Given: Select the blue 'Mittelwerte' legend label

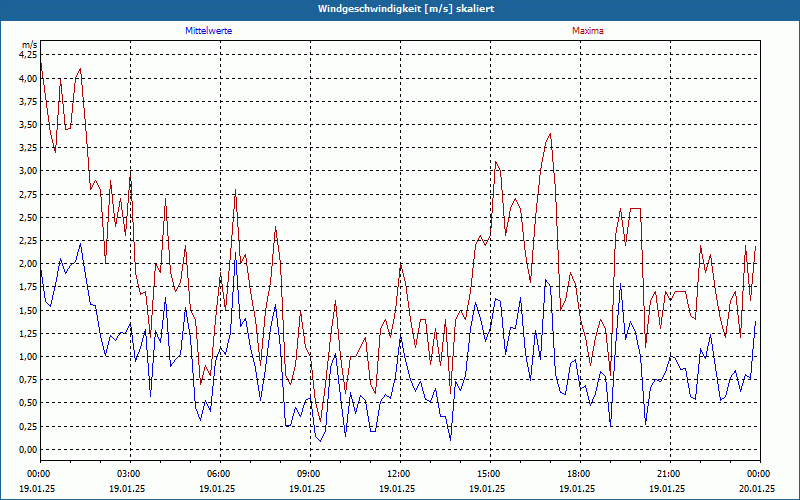Looking at the screenshot, I should (x=209, y=31).
